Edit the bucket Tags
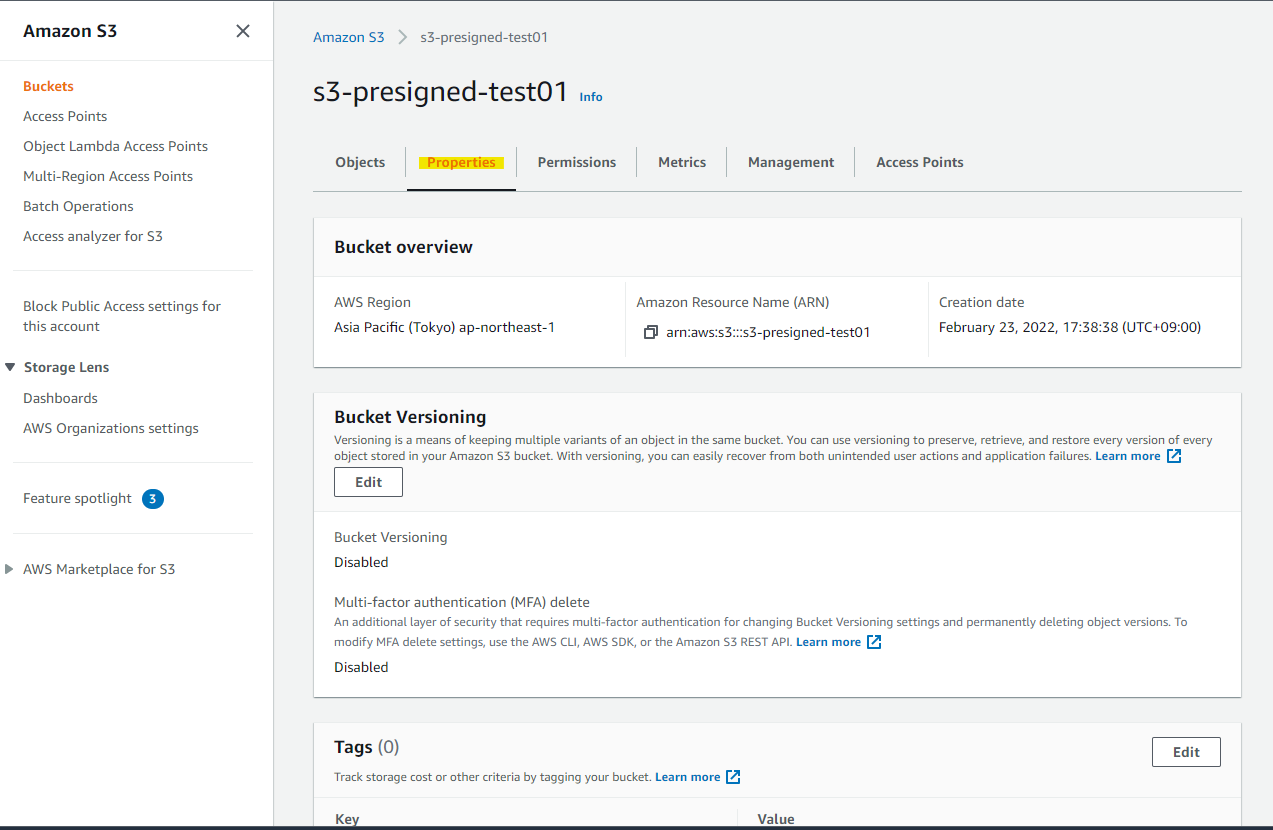 click(1186, 751)
